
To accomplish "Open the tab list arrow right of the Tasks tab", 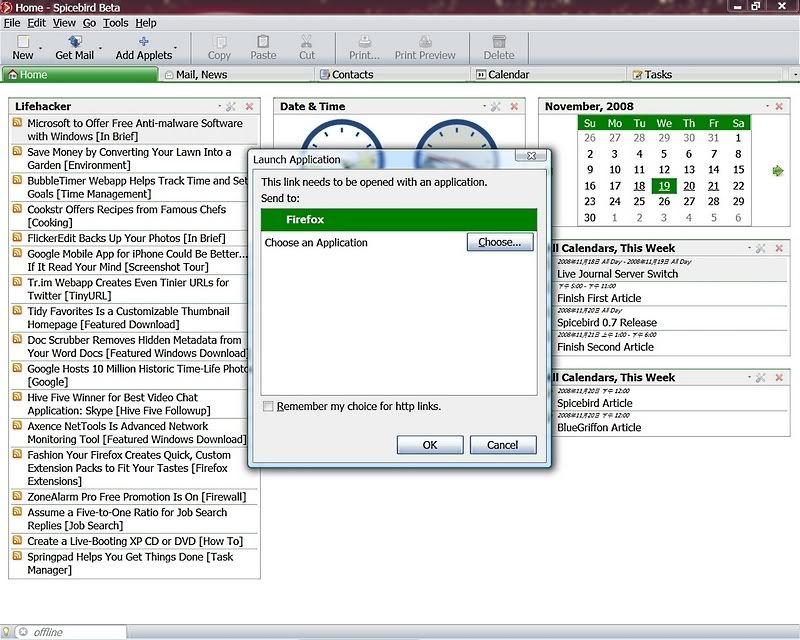I will (x=795, y=75).
